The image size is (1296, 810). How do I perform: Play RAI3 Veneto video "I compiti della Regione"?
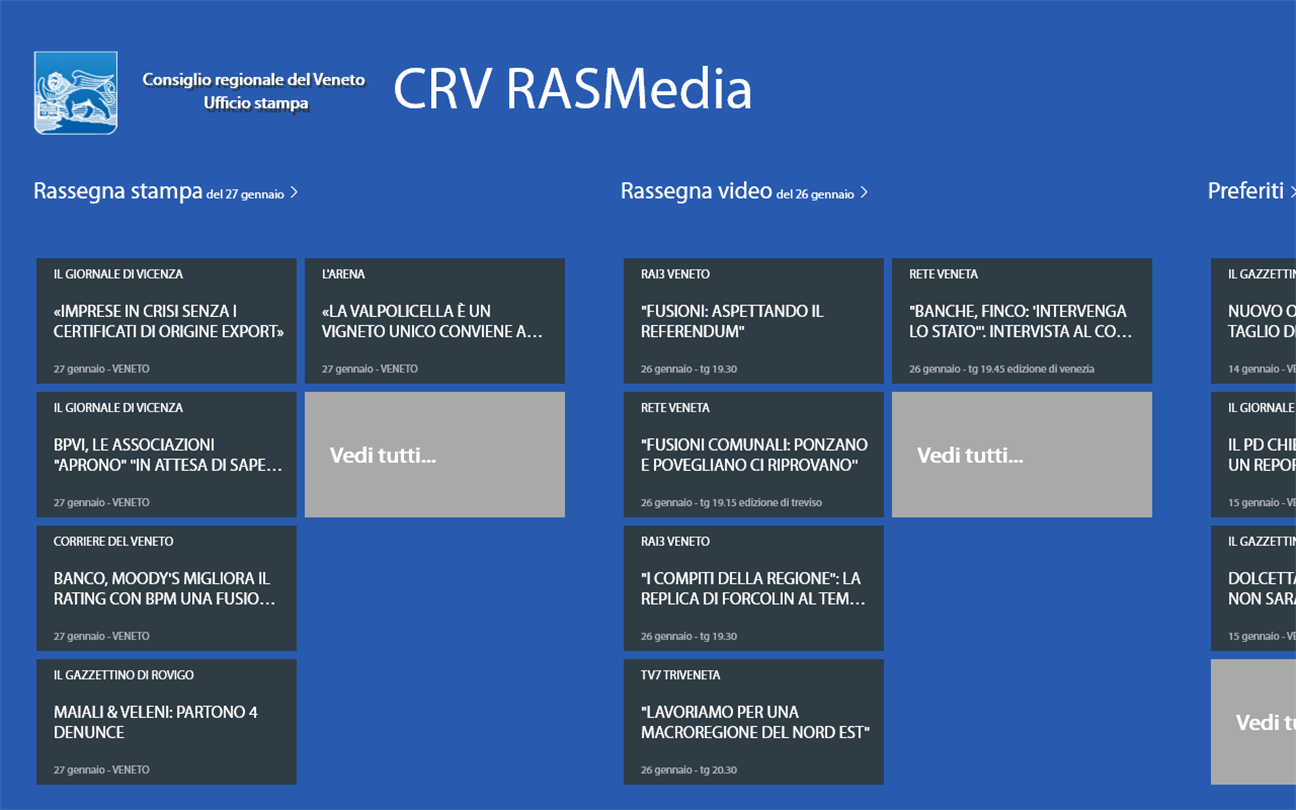[754, 588]
